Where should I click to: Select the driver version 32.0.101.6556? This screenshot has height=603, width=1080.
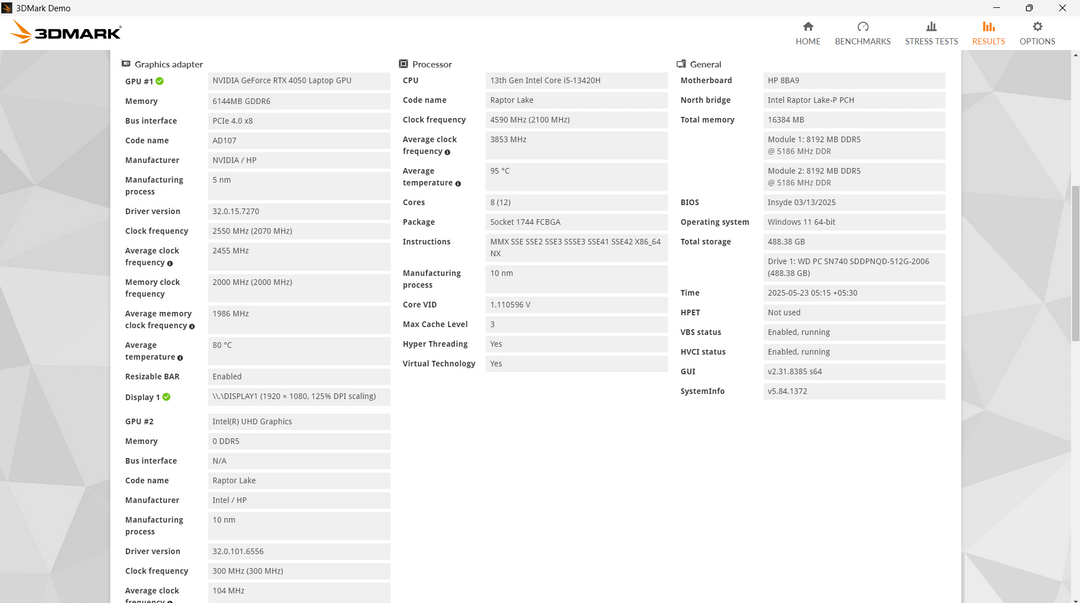[x=299, y=551]
